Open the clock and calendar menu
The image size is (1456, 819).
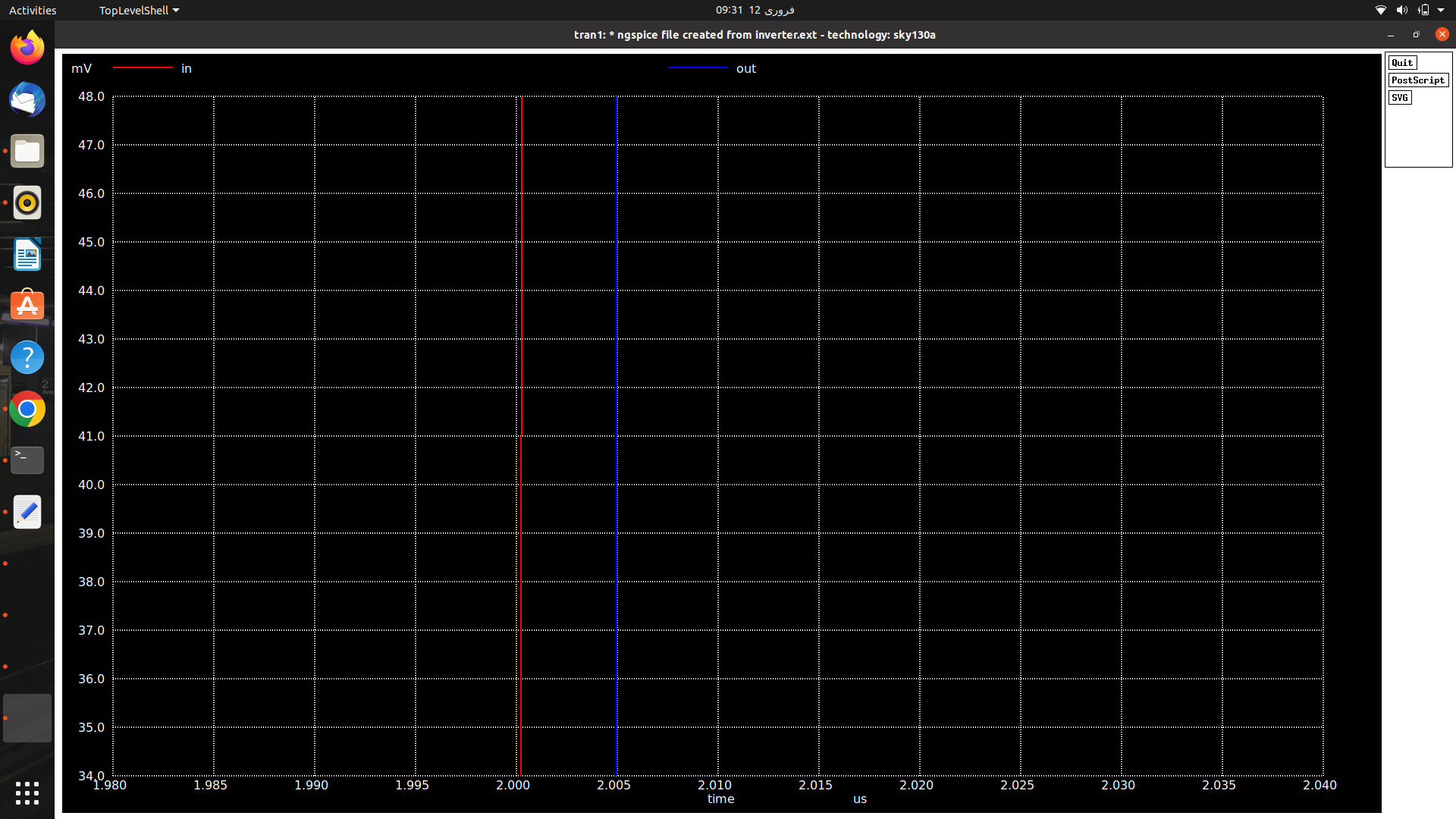coord(755,10)
